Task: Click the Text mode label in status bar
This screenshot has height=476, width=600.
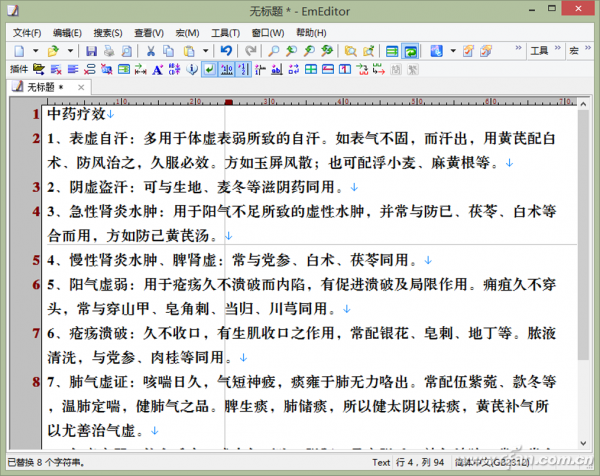Action: click(381, 463)
